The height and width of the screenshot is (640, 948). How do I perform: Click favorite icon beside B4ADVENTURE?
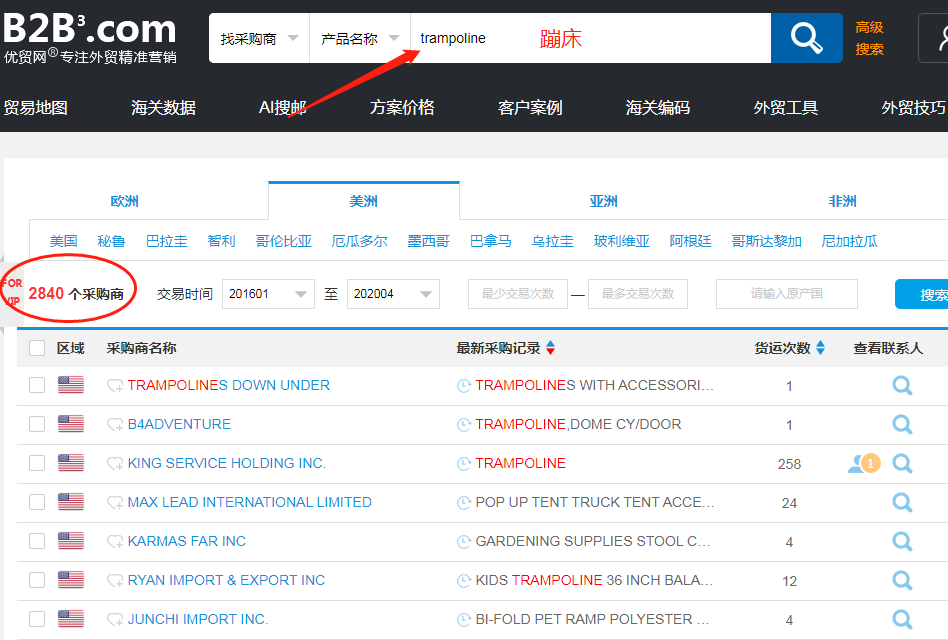[x=115, y=425]
